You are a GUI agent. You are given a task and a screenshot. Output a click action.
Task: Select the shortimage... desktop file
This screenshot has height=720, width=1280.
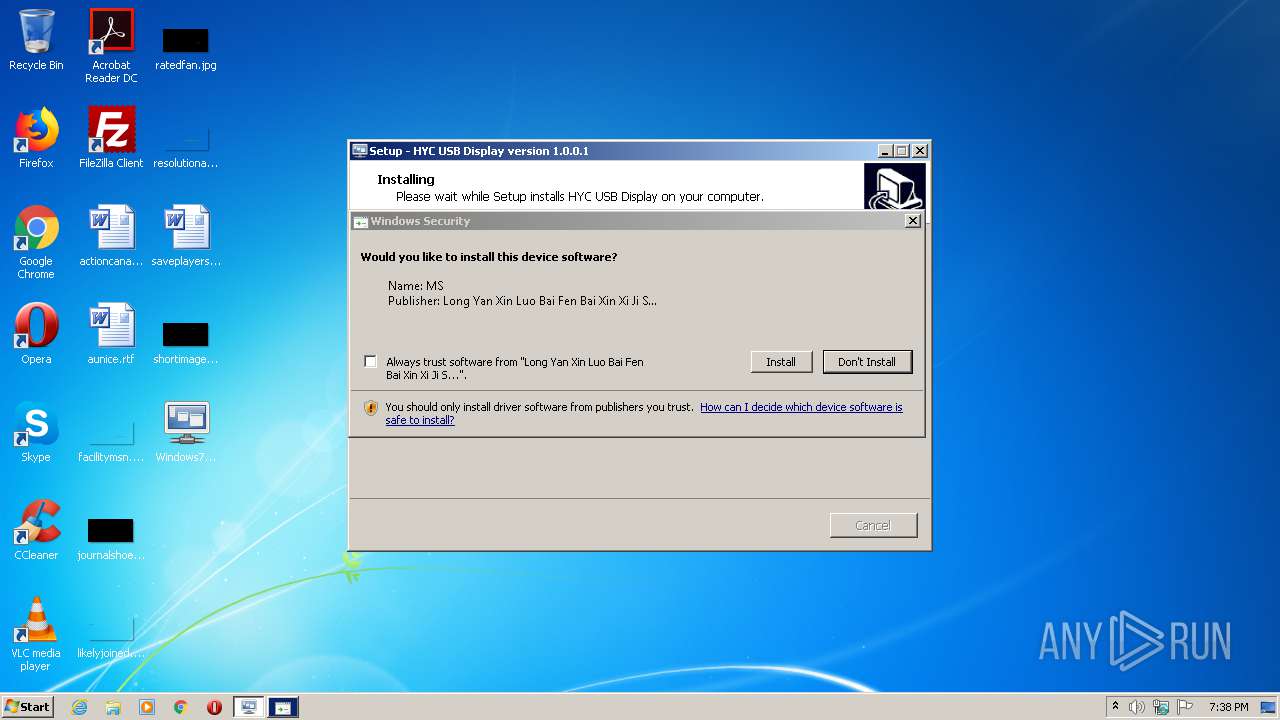coord(186,342)
